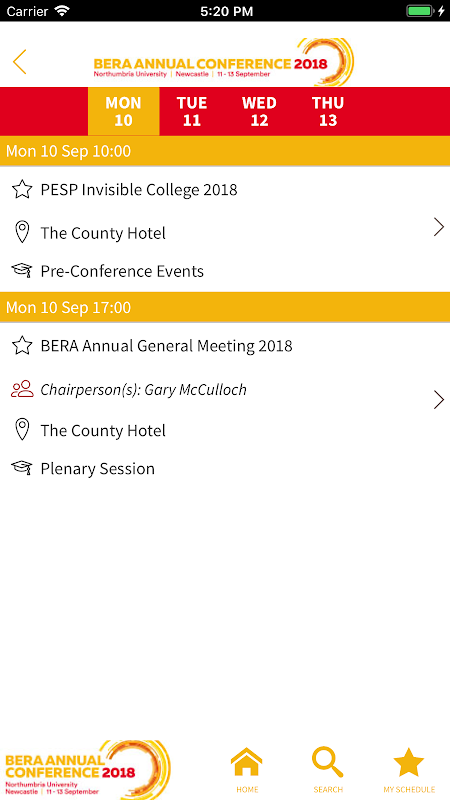The width and height of the screenshot is (450, 800).
Task: Tap graduation cap icon next to Pre-Conference Events
Action: click(x=21, y=270)
